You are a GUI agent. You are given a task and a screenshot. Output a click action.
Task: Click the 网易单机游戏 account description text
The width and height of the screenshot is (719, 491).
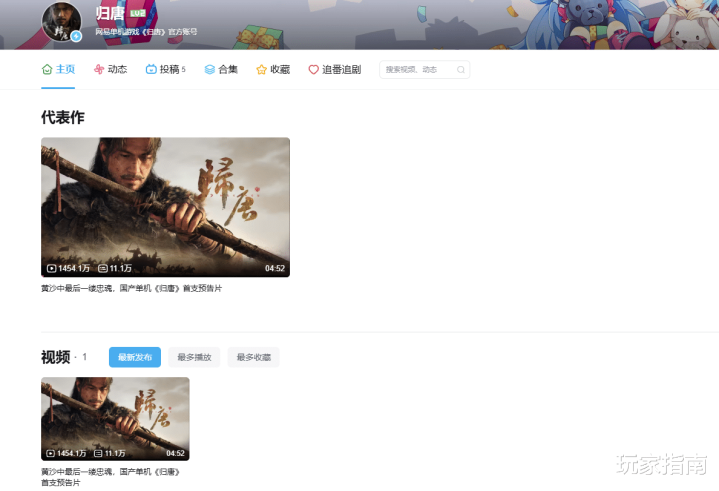tap(146, 32)
